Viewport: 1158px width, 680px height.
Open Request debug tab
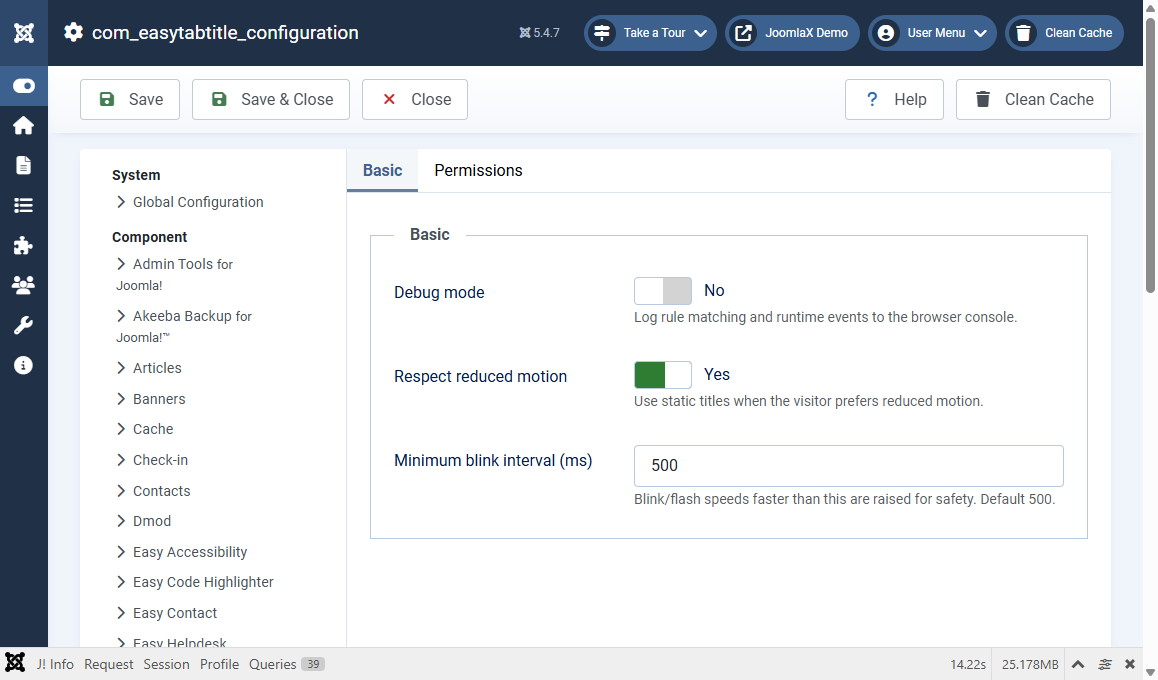[x=109, y=664]
